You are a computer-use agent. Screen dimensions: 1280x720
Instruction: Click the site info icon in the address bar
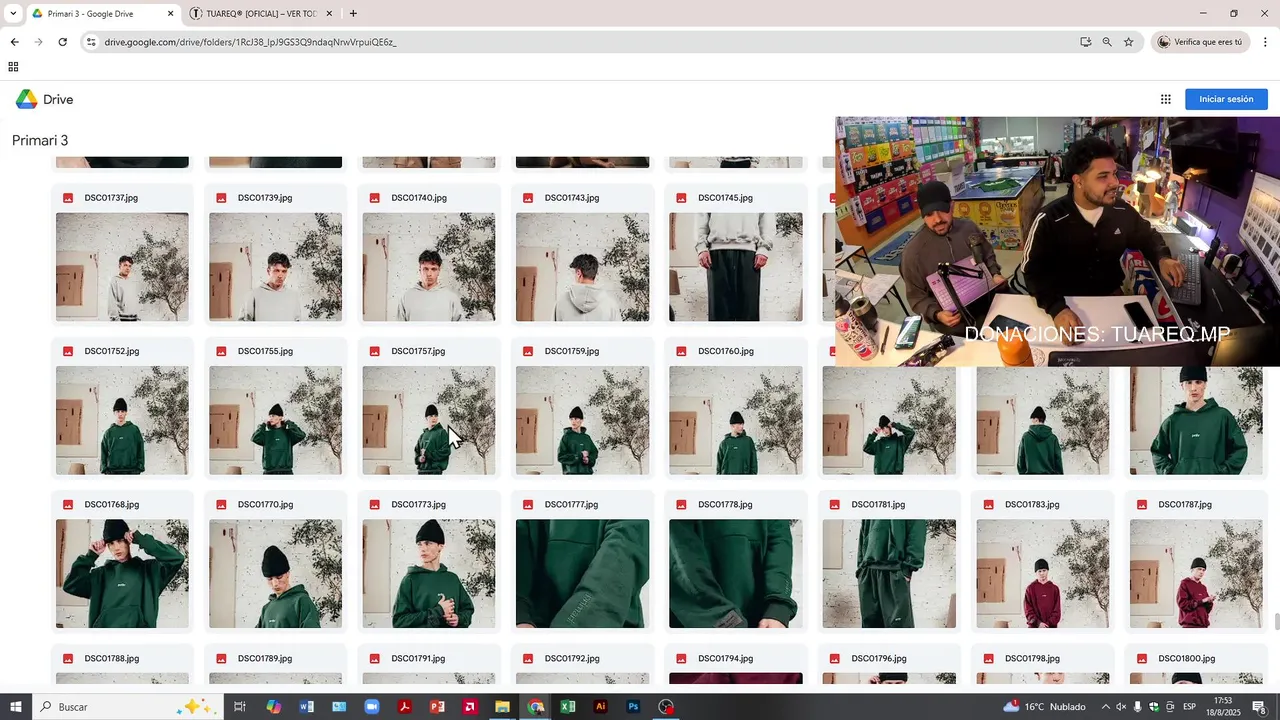coord(91,42)
